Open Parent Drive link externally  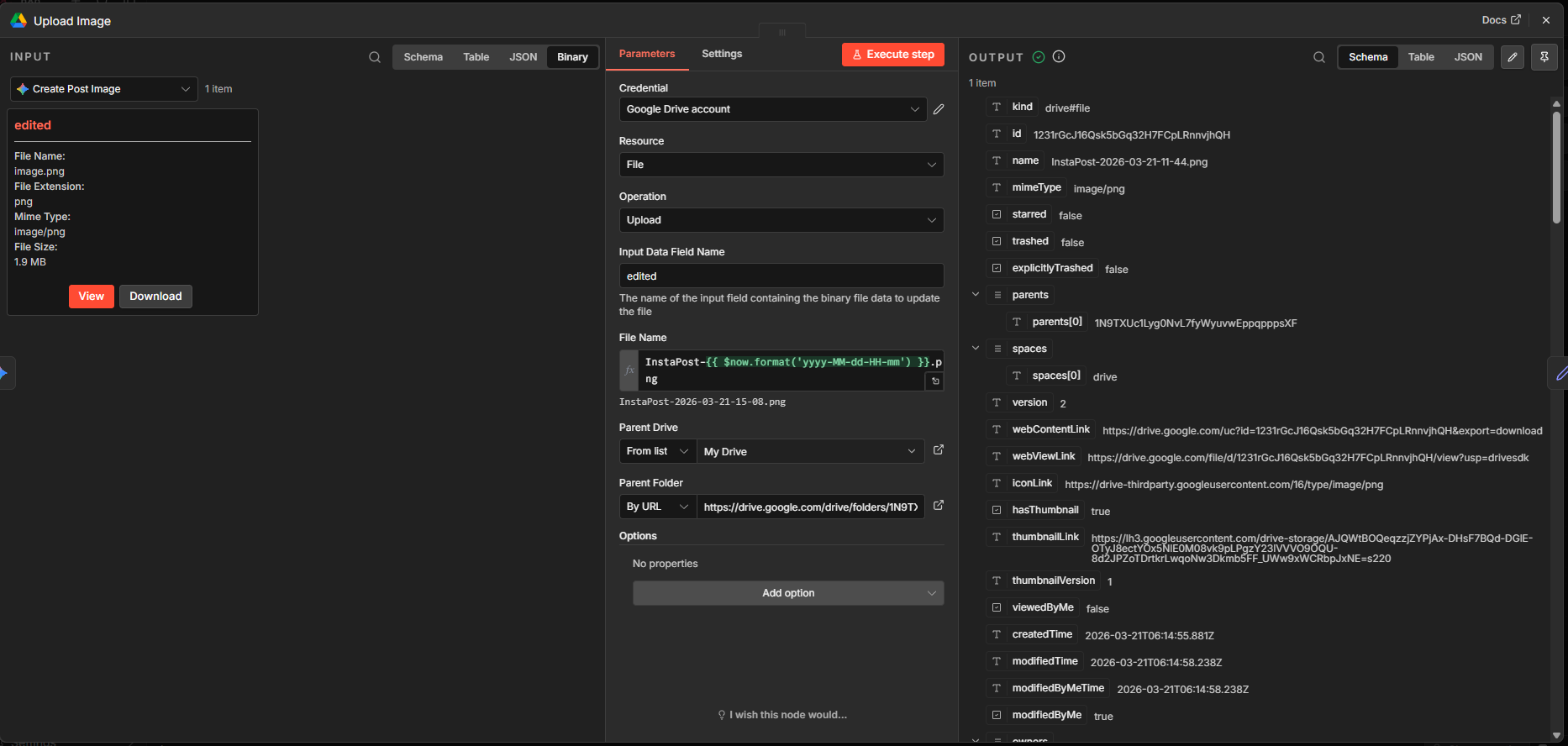pos(939,450)
